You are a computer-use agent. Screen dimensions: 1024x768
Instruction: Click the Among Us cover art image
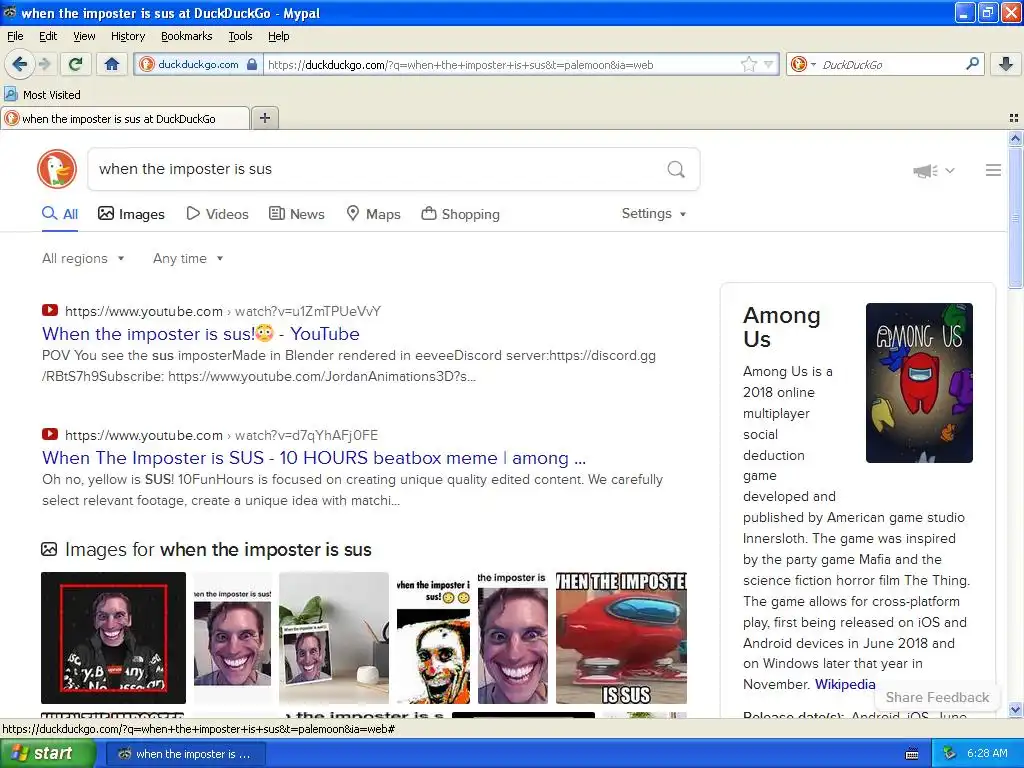pos(919,383)
